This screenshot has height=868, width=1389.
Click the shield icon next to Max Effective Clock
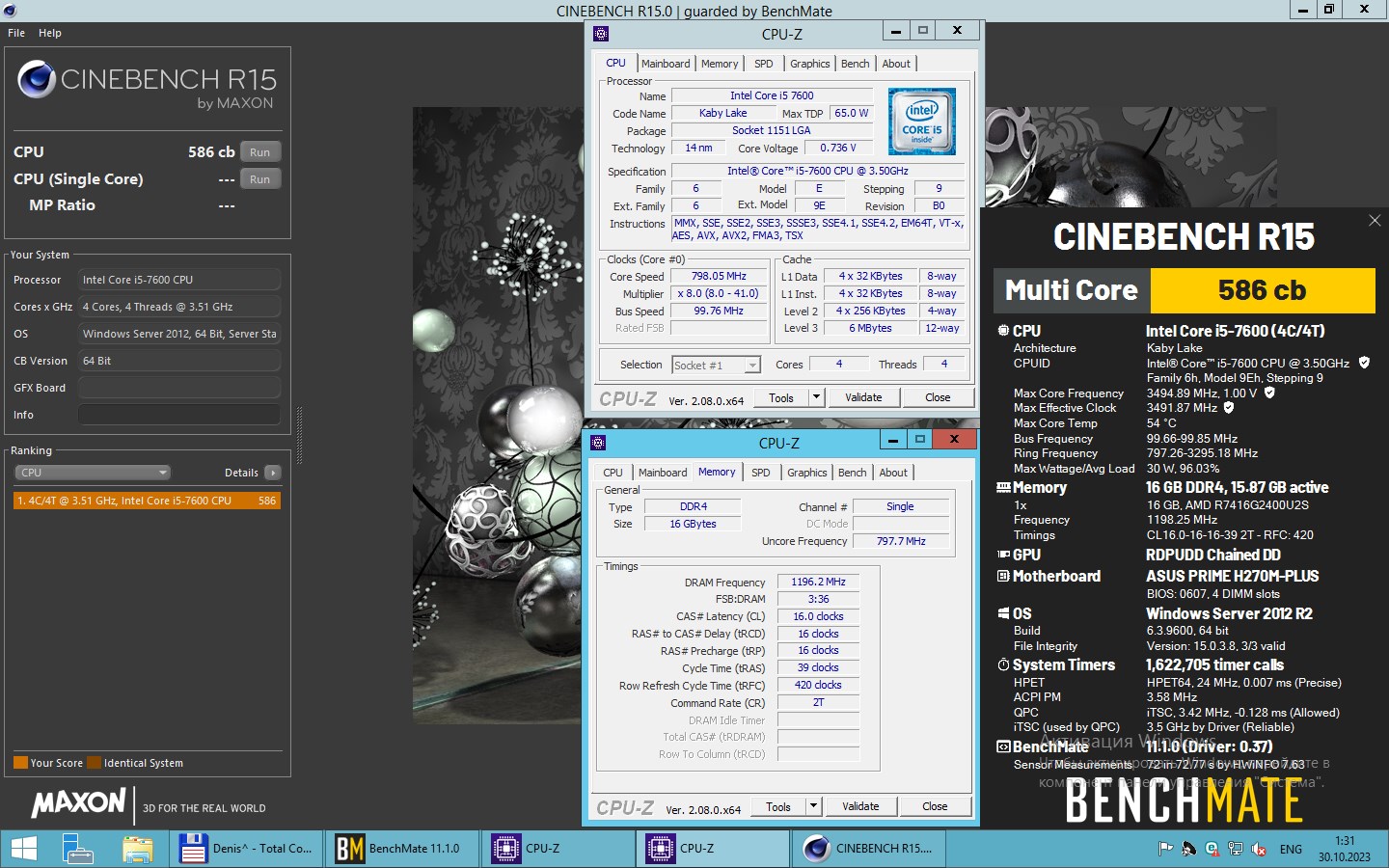pos(1229,408)
